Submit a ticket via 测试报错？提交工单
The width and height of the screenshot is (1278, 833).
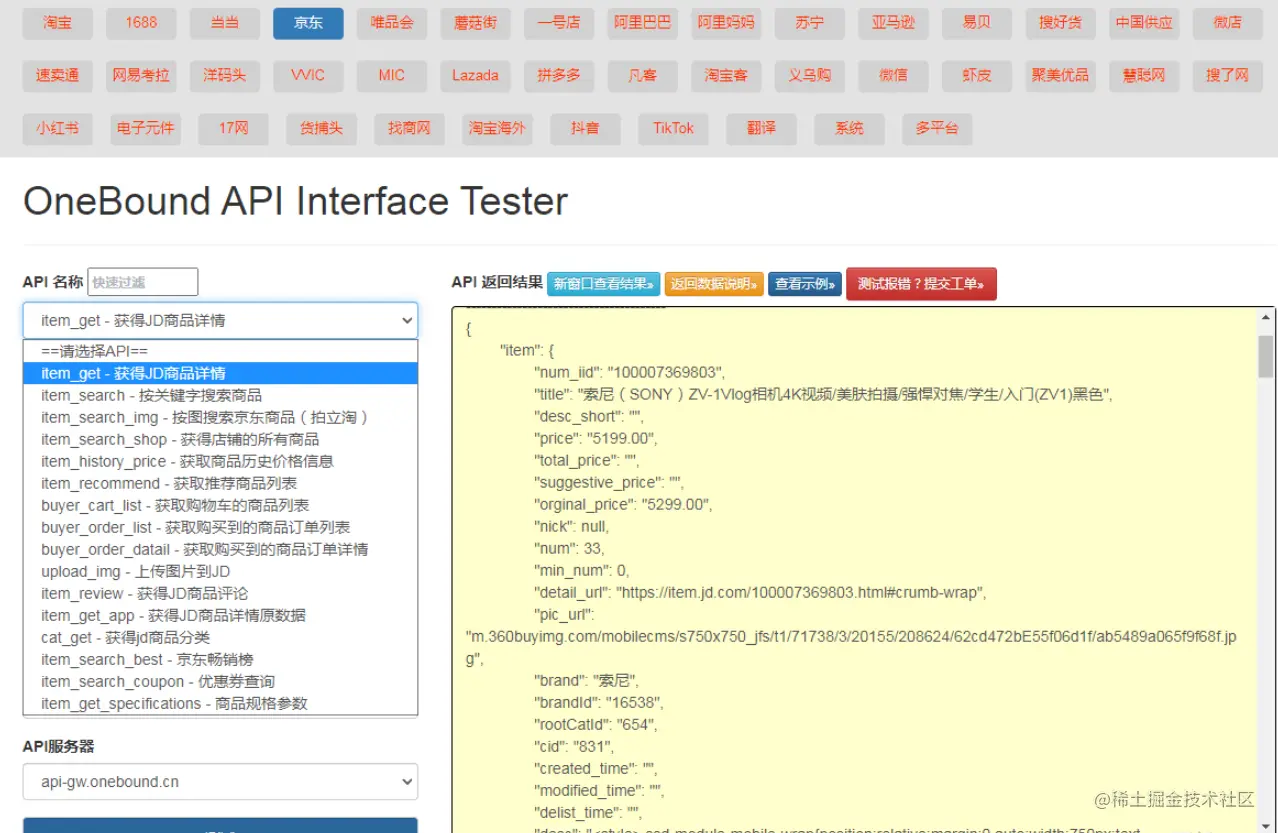921,284
